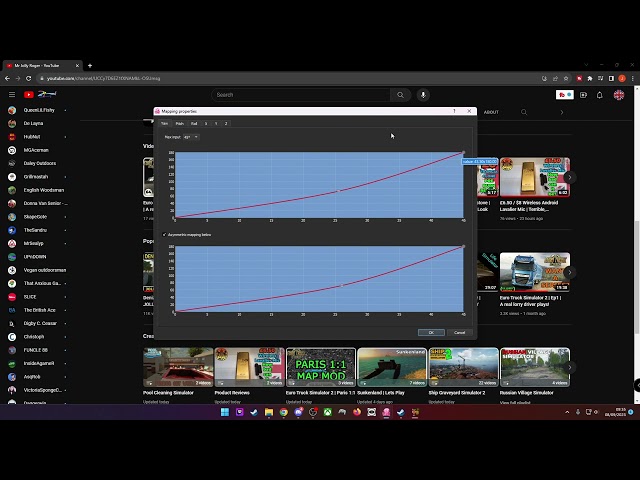Click the Chrome address bar URL
This screenshot has width=640, height=480.
103,78
